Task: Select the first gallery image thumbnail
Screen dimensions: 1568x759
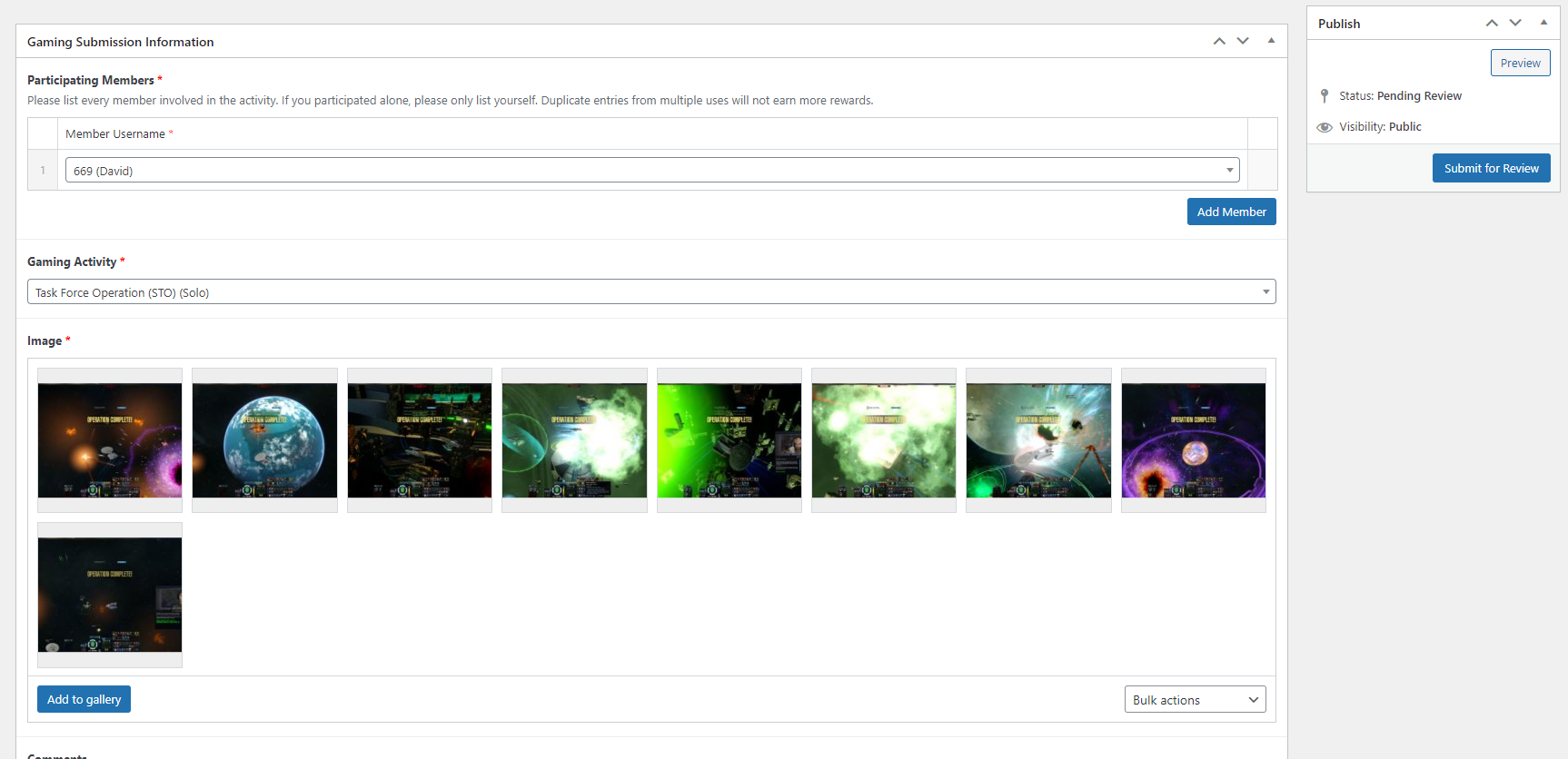Action: 110,440
